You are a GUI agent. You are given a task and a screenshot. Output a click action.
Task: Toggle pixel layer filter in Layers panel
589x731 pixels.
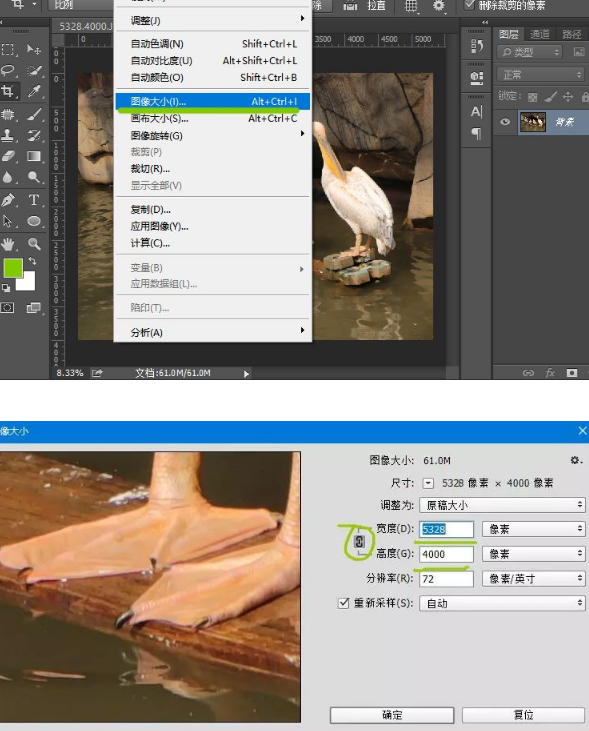click(x=579, y=52)
